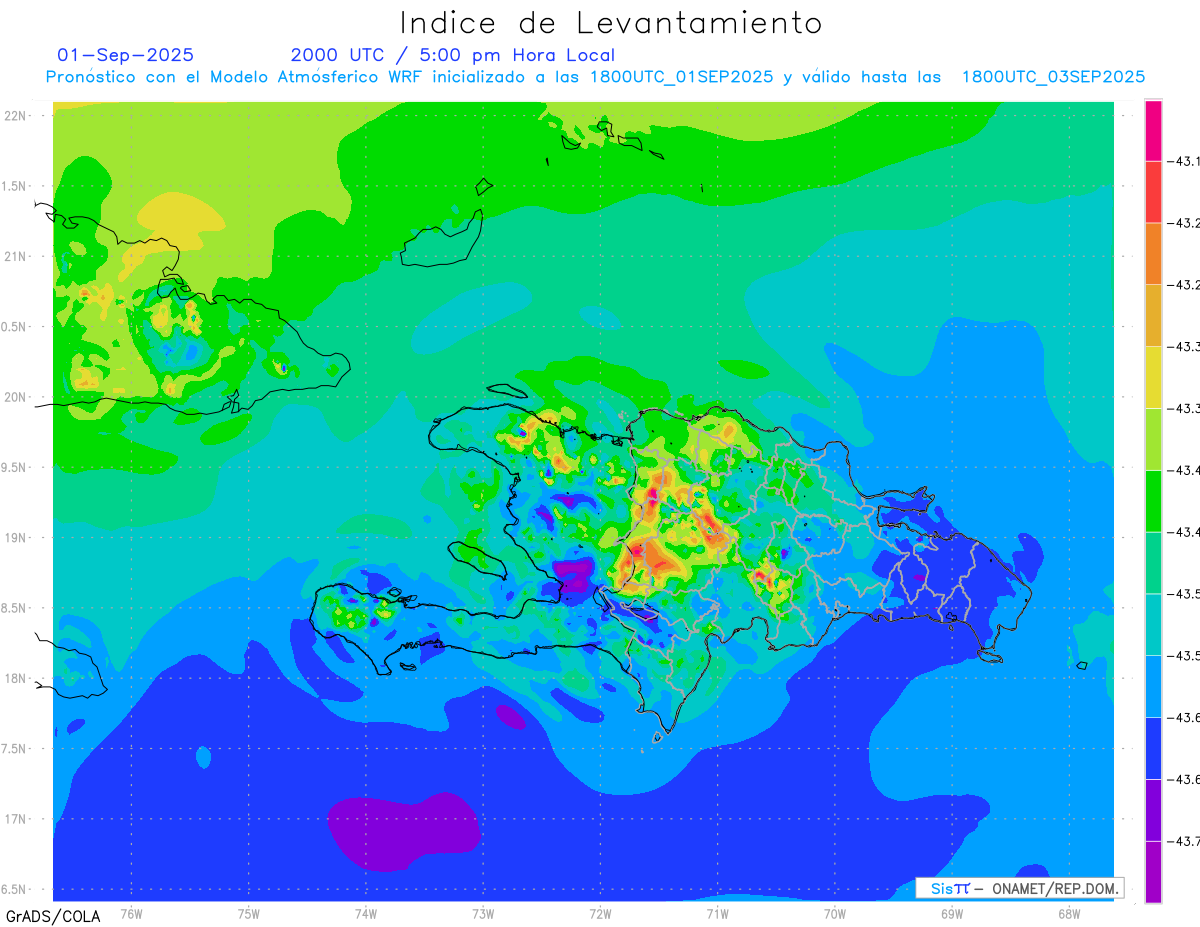Click the 17N latitude label
This screenshot has width=1200, height=927.
(x=17, y=819)
